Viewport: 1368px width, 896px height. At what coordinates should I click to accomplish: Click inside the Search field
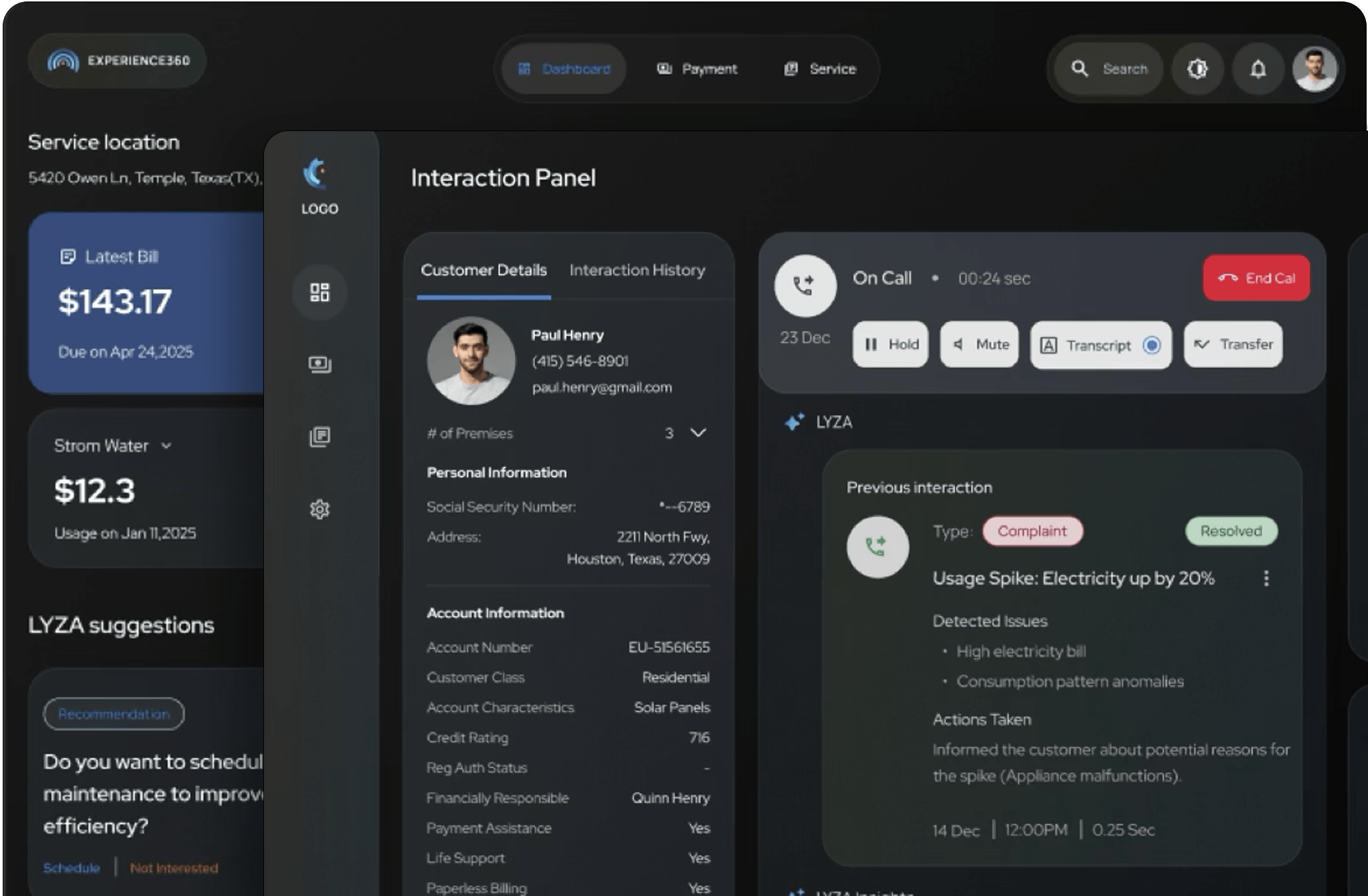1124,68
